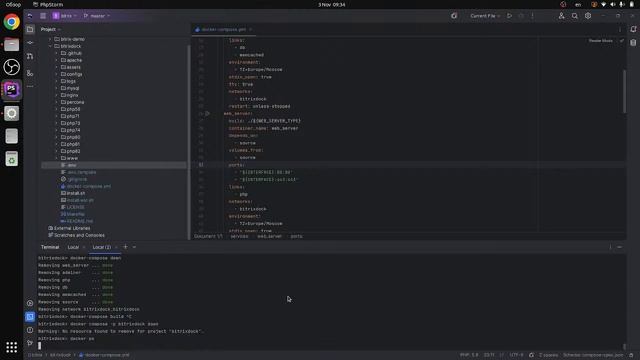The height and width of the screenshot is (360, 640).
Task: Add a new terminal tab with plus
Action: coord(125,247)
